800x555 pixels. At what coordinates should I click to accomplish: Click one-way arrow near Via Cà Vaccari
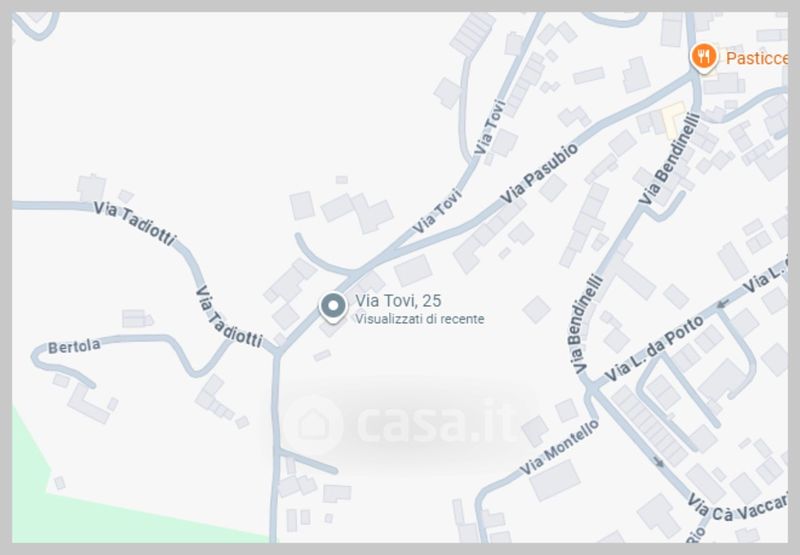click(x=659, y=462)
